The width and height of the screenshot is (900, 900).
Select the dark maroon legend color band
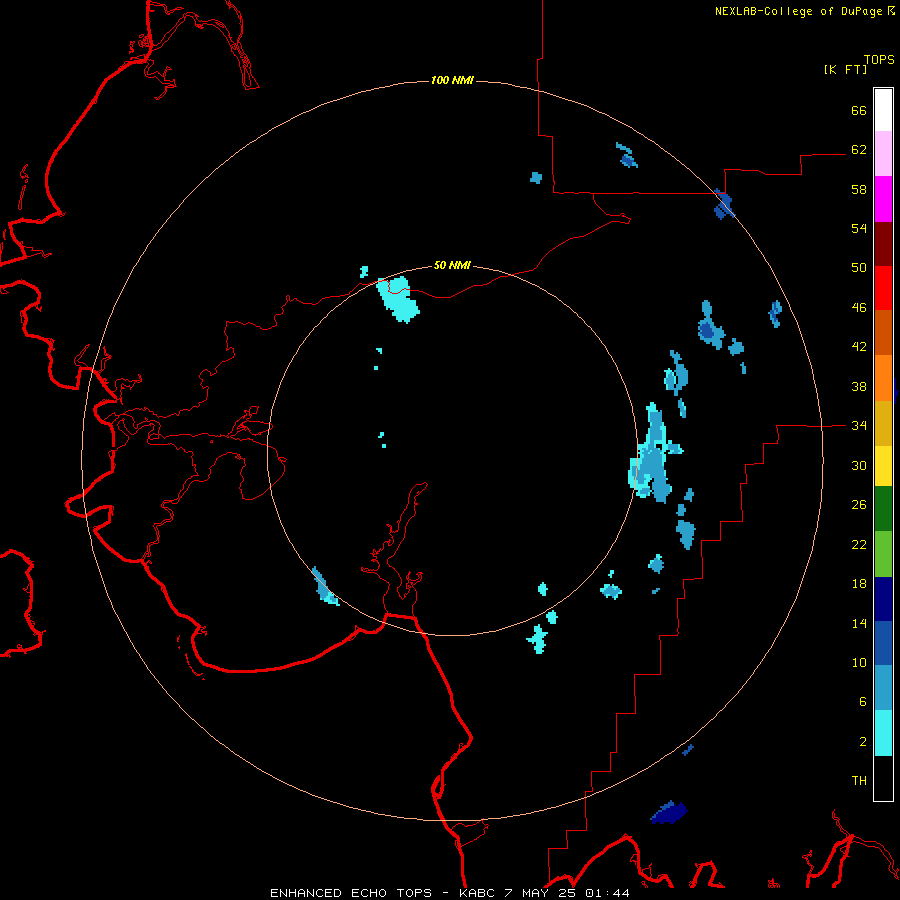pyautogui.click(x=883, y=243)
